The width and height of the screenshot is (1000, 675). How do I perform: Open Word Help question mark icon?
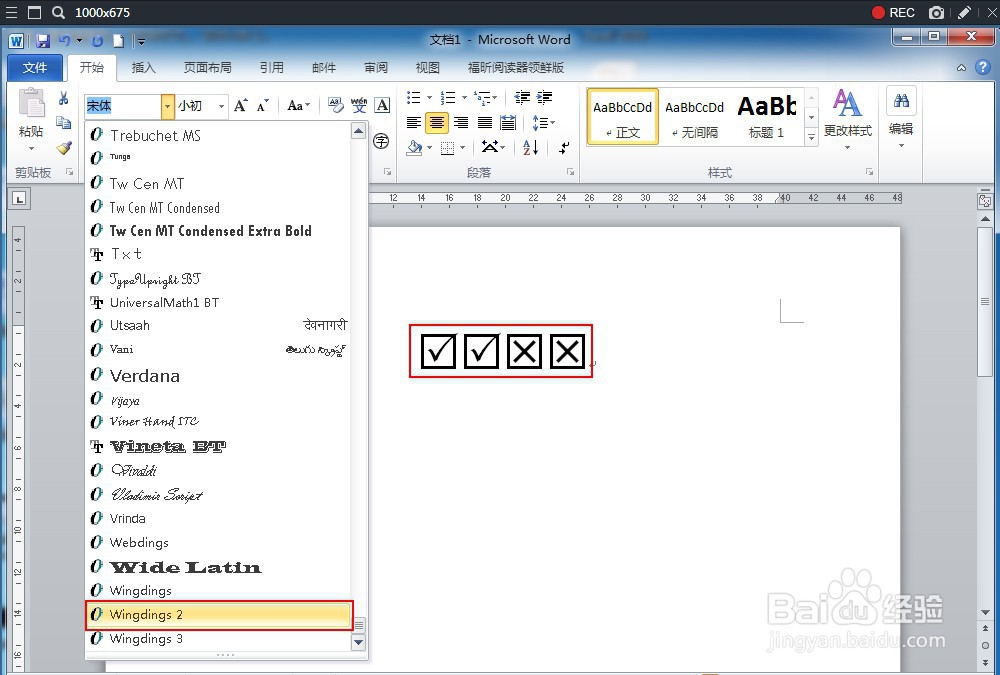tap(983, 67)
